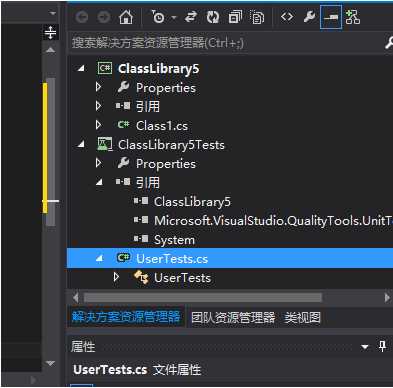Click the horizontal scrollbar right arrow

(387, 297)
